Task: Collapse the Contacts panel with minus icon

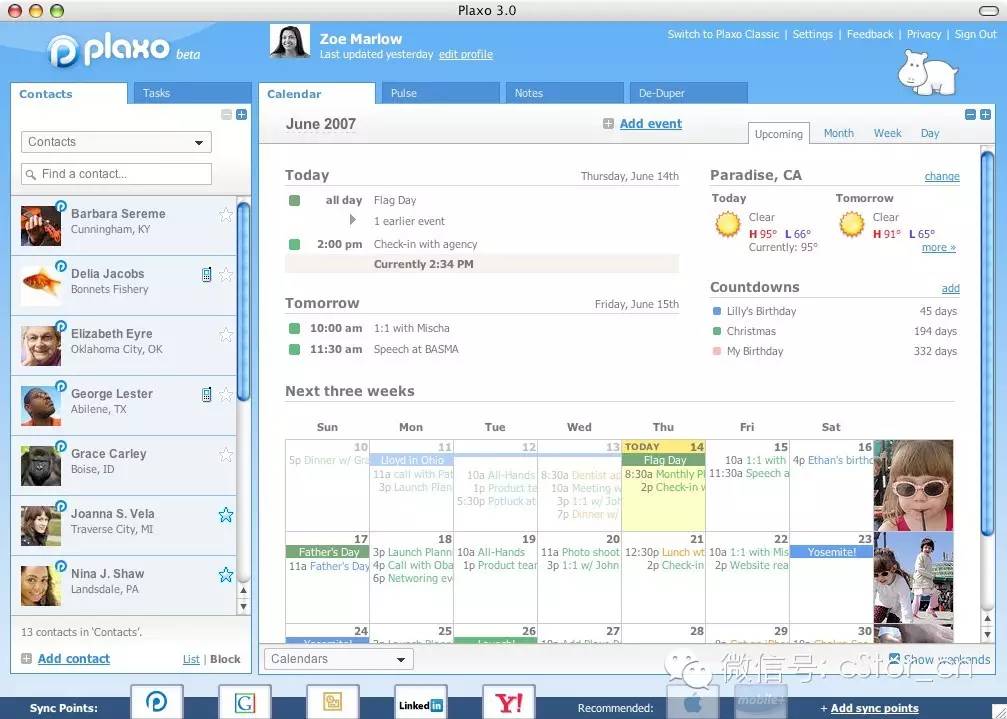Action: point(226,114)
